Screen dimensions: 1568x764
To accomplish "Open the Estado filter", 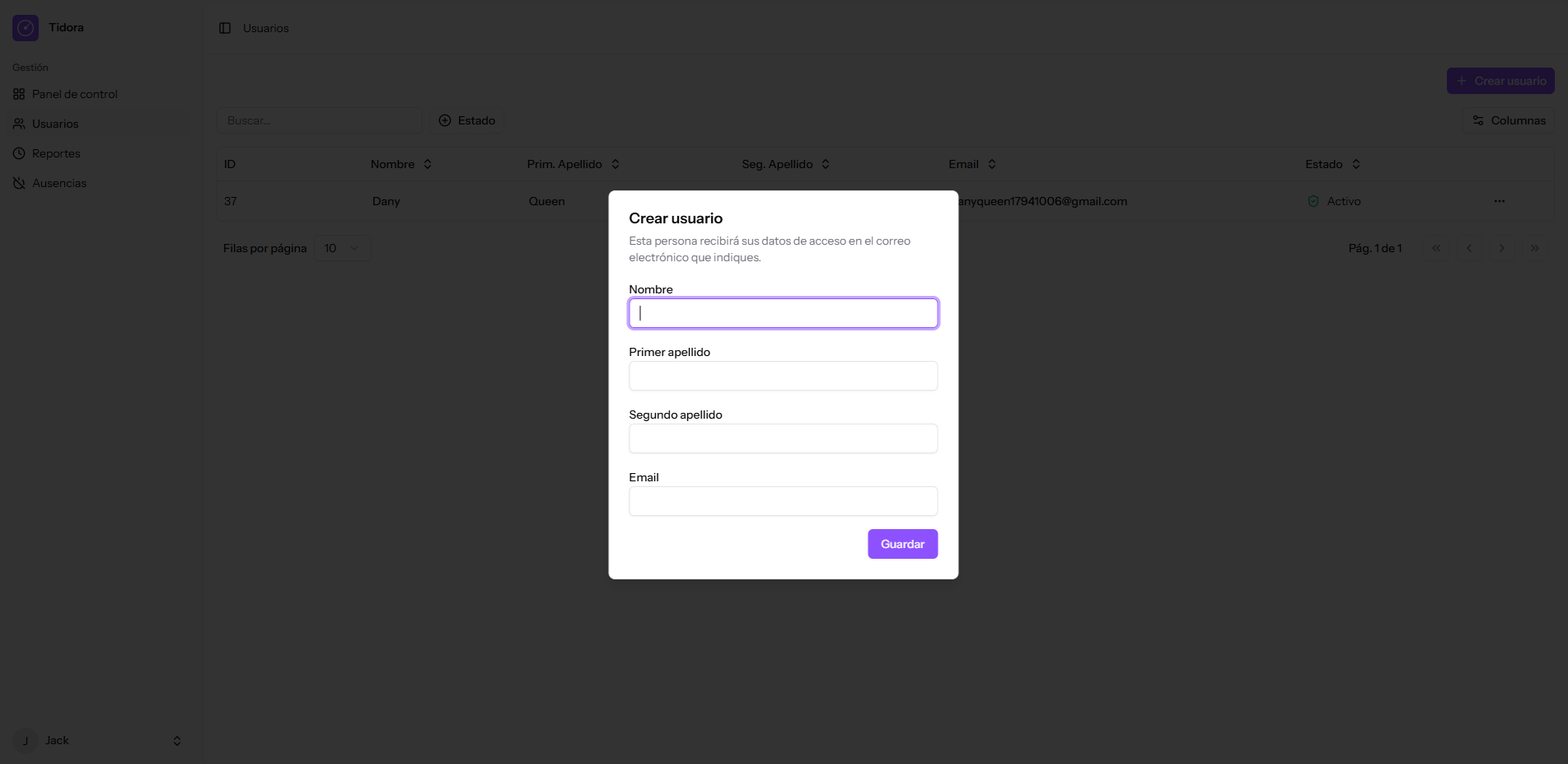I will point(467,120).
